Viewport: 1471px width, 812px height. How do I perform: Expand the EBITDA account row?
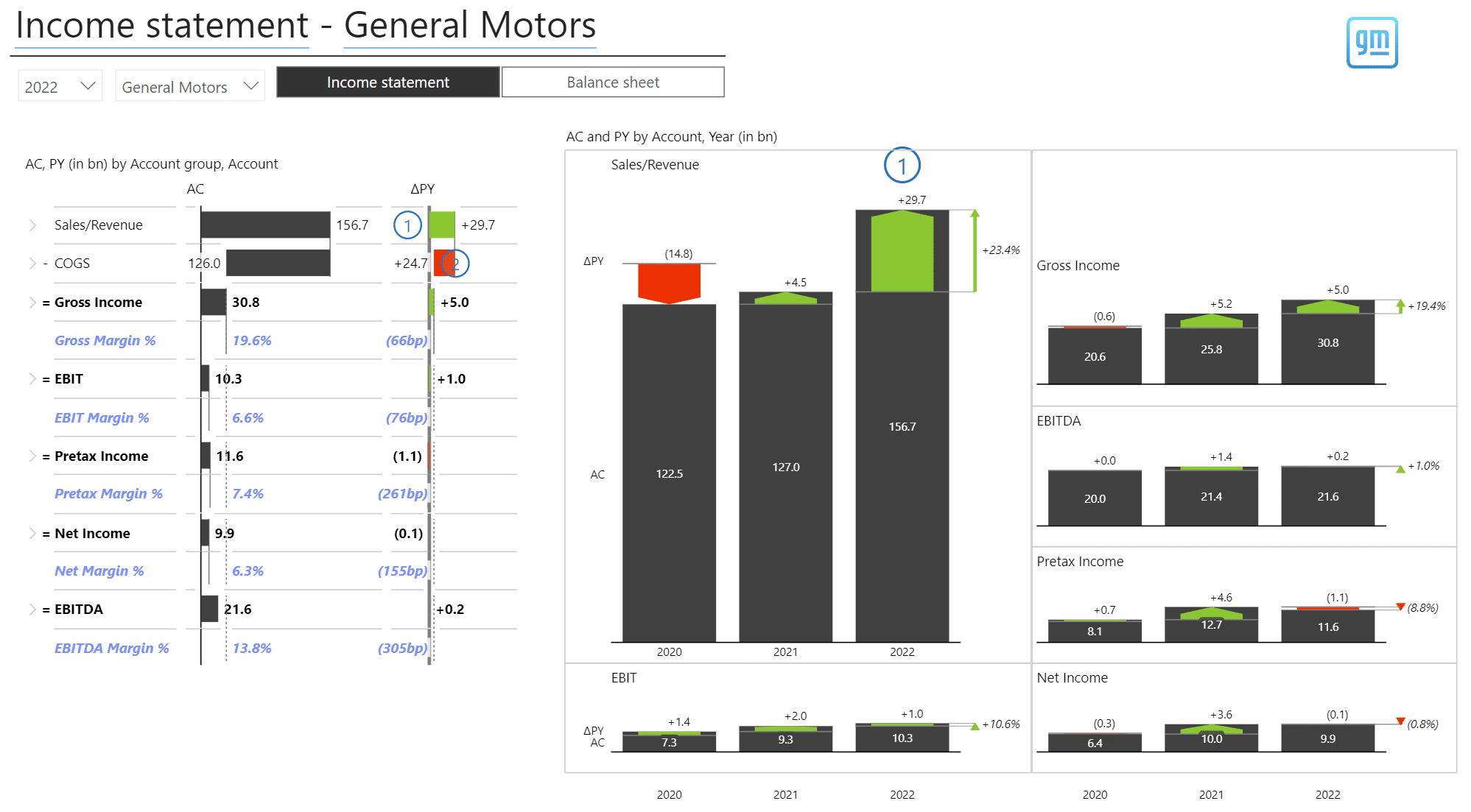32,610
